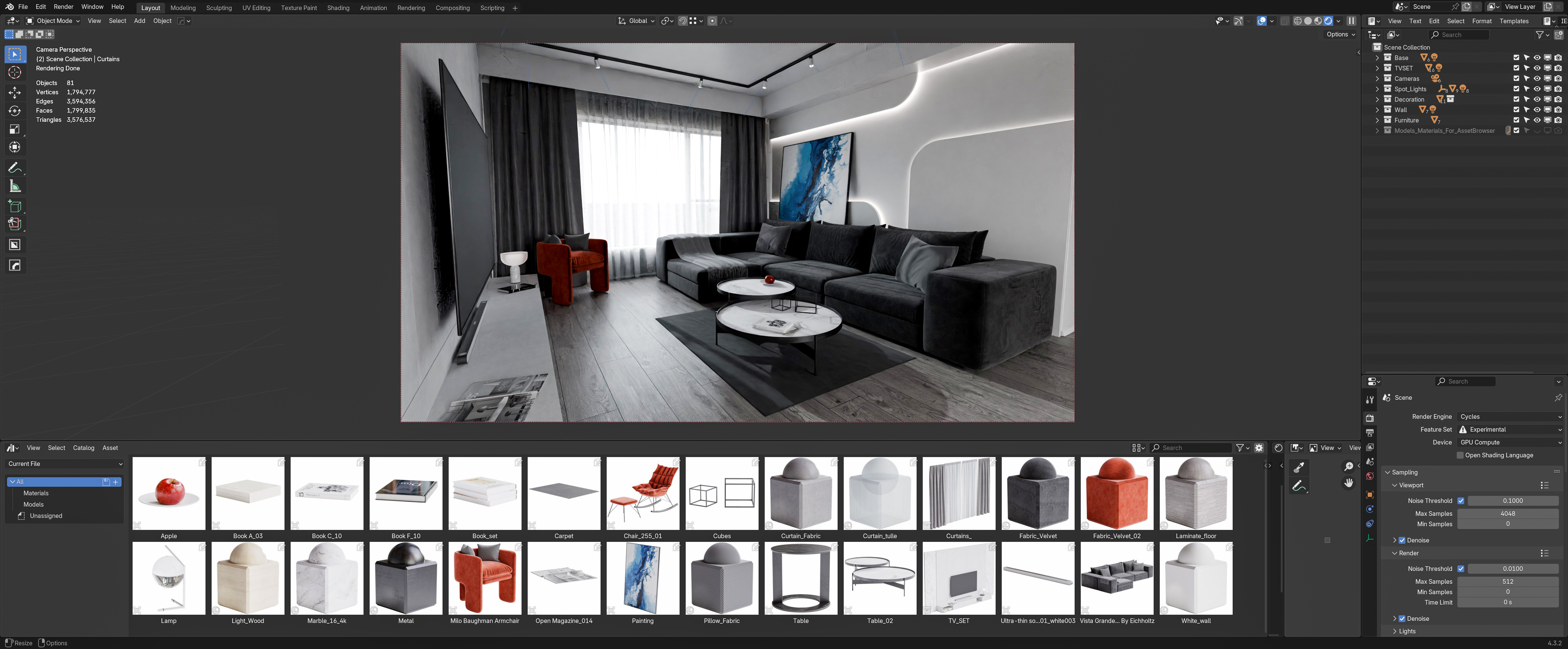Select the Scale tool
Screen dimensions: 1568x649
click(x=15, y=129)
